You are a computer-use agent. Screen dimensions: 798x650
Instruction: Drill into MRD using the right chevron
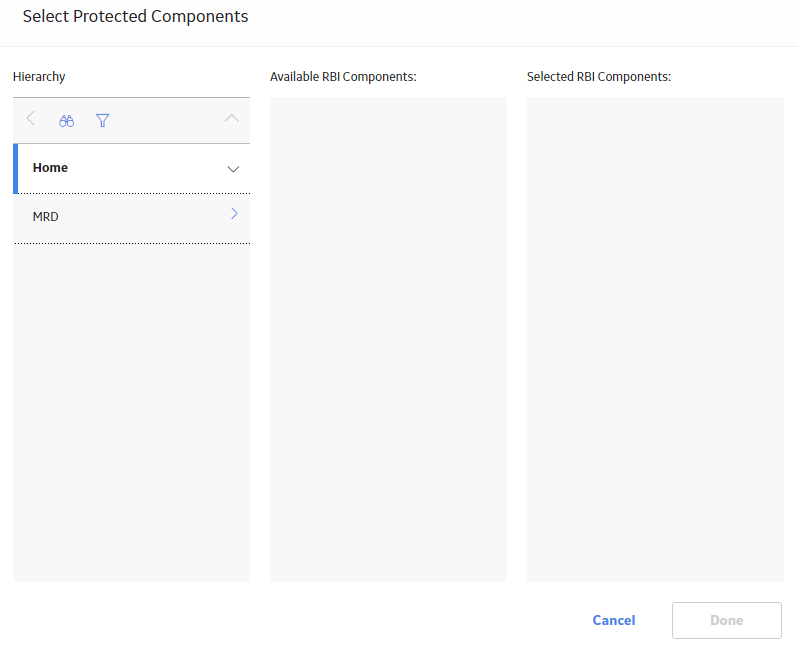click(234, 214)
